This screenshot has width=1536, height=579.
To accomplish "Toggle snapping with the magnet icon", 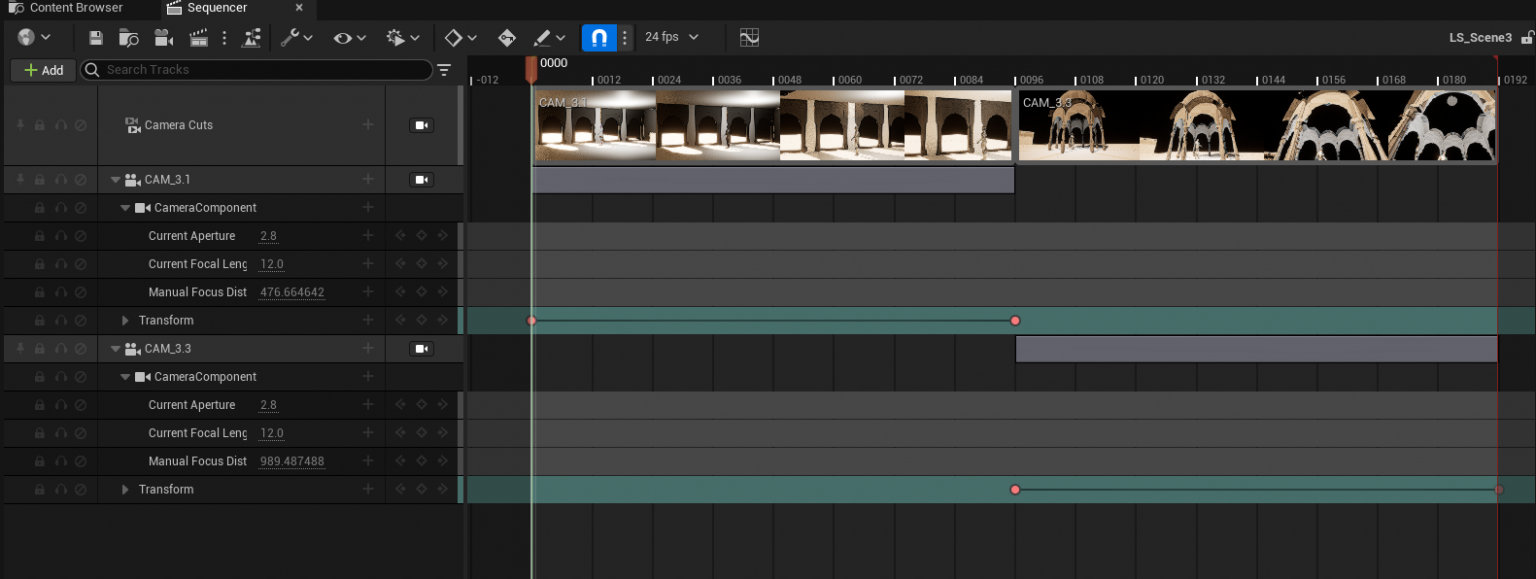I will [598, 37].
